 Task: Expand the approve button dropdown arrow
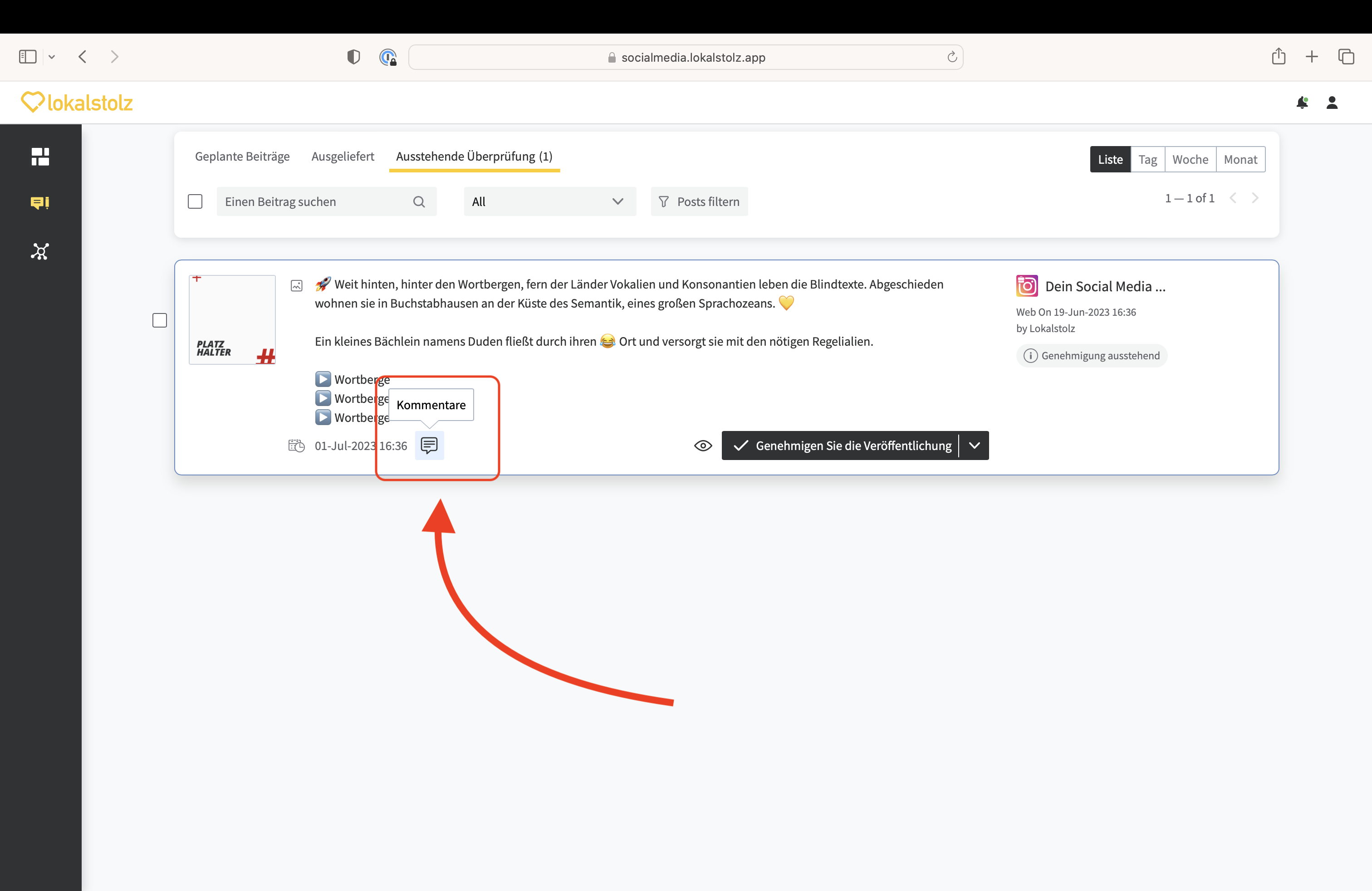[x=974, y=445]
